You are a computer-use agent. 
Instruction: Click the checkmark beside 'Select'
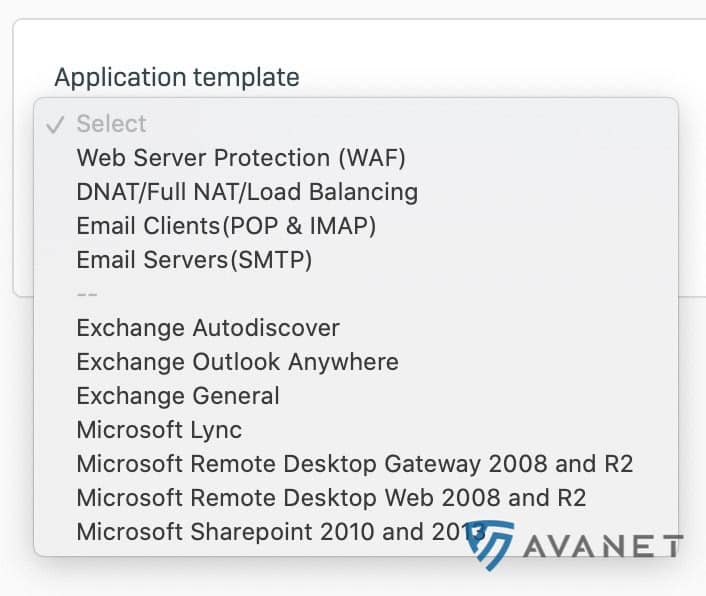(56, 125)
